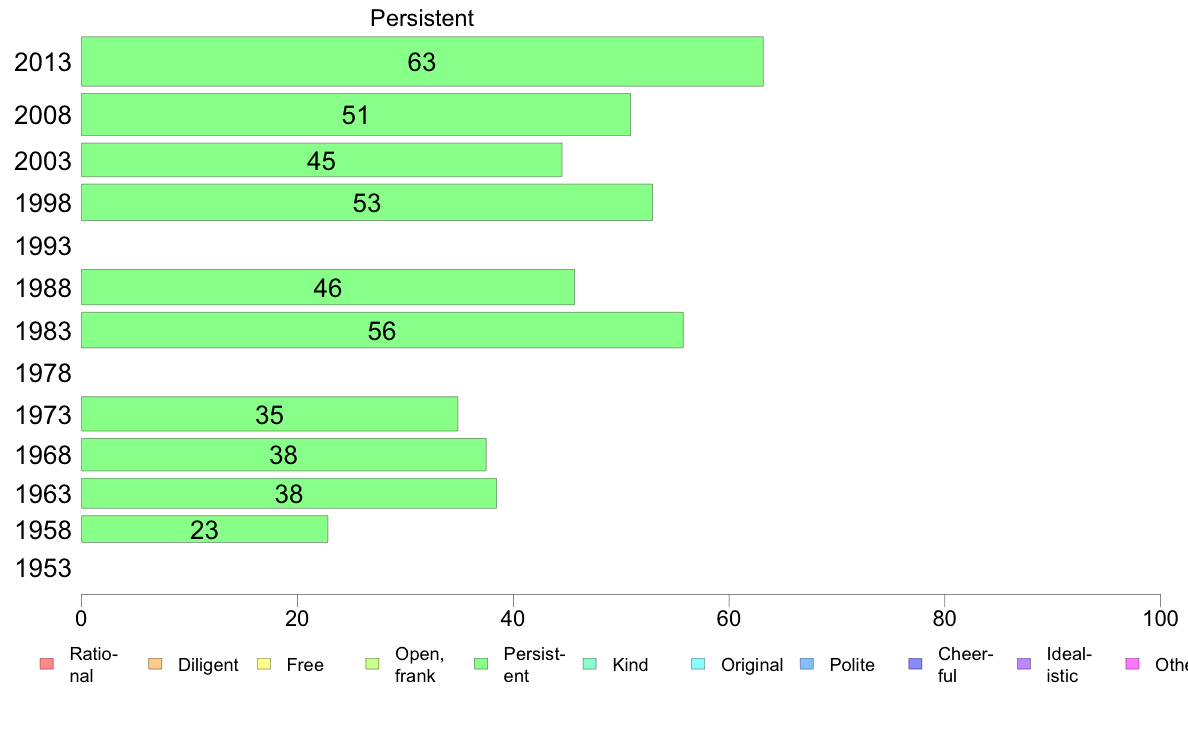Click the 1993 year label
Image resolution: width=1188 pixels, height=736 pixels.
coord(43,246)
